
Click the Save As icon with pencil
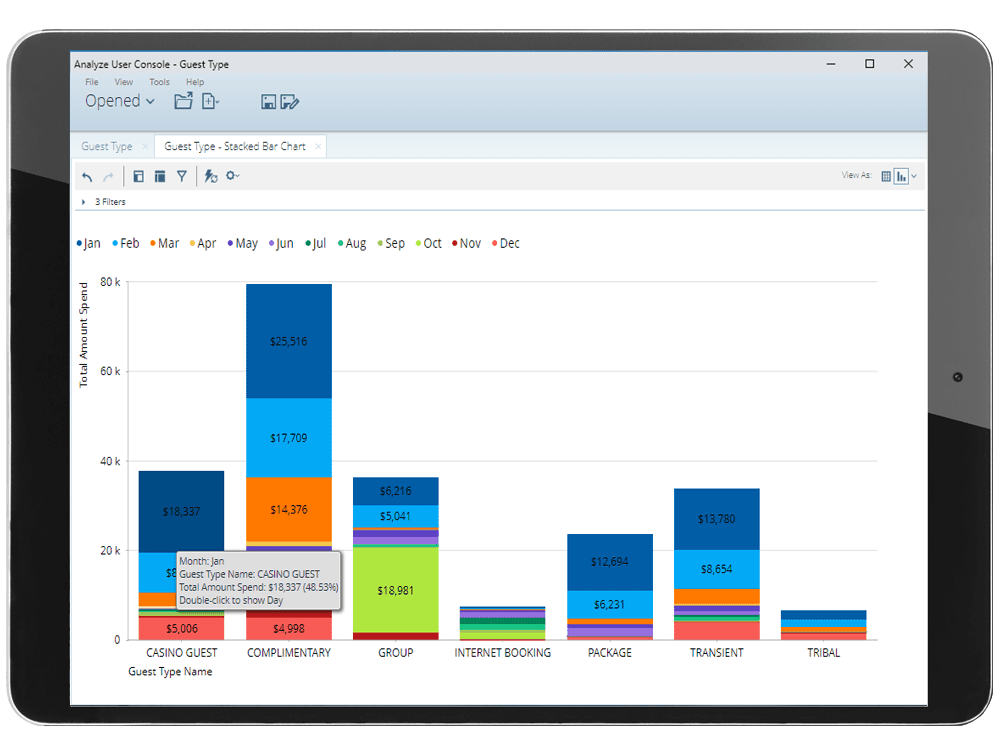pos(290,102)
